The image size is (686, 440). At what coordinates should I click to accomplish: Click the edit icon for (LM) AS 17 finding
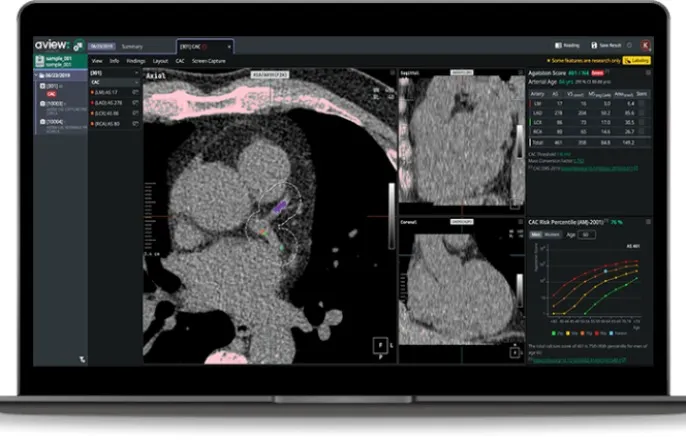click(135, 92)
